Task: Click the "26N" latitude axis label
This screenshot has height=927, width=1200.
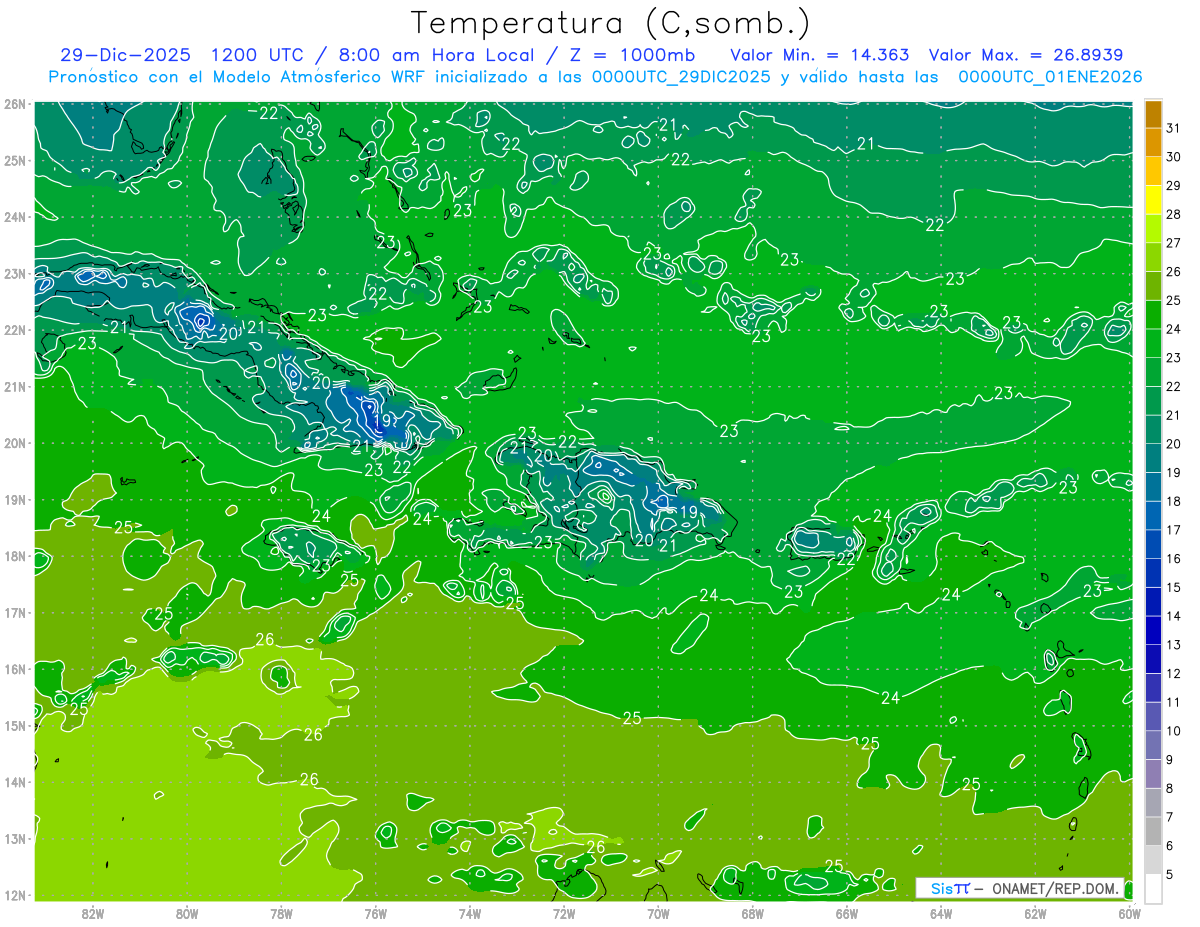Action: (x=14, y=104)
